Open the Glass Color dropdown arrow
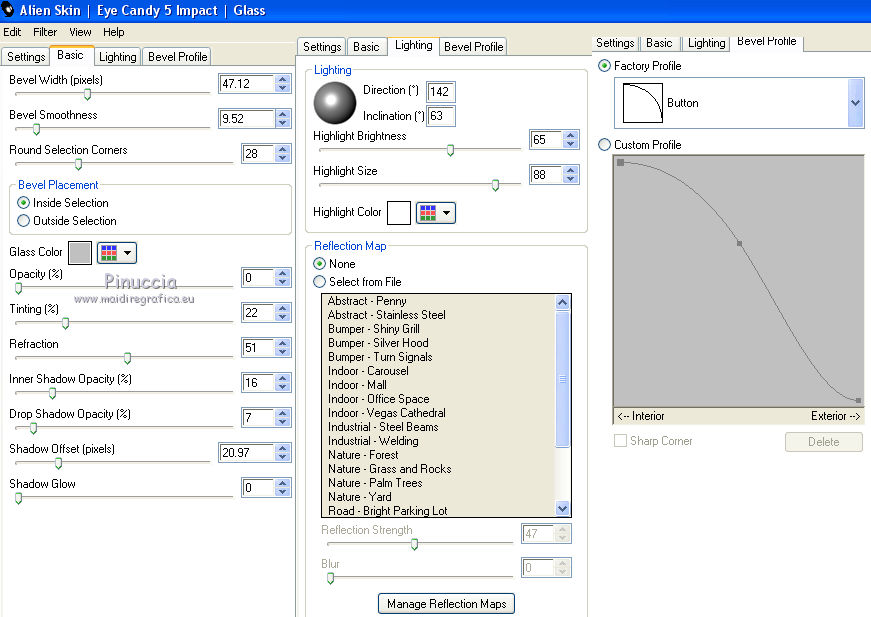This screenshot has width=871, height=617. [128, 253]
